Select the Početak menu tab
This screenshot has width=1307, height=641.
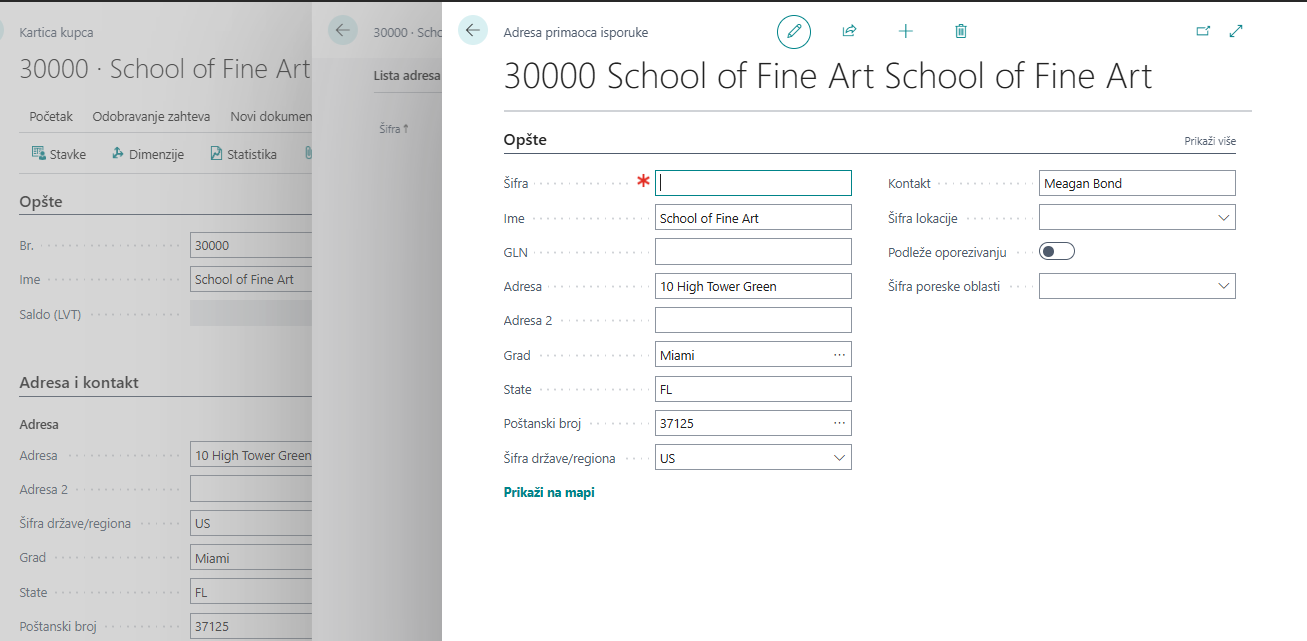coord(51,117)
